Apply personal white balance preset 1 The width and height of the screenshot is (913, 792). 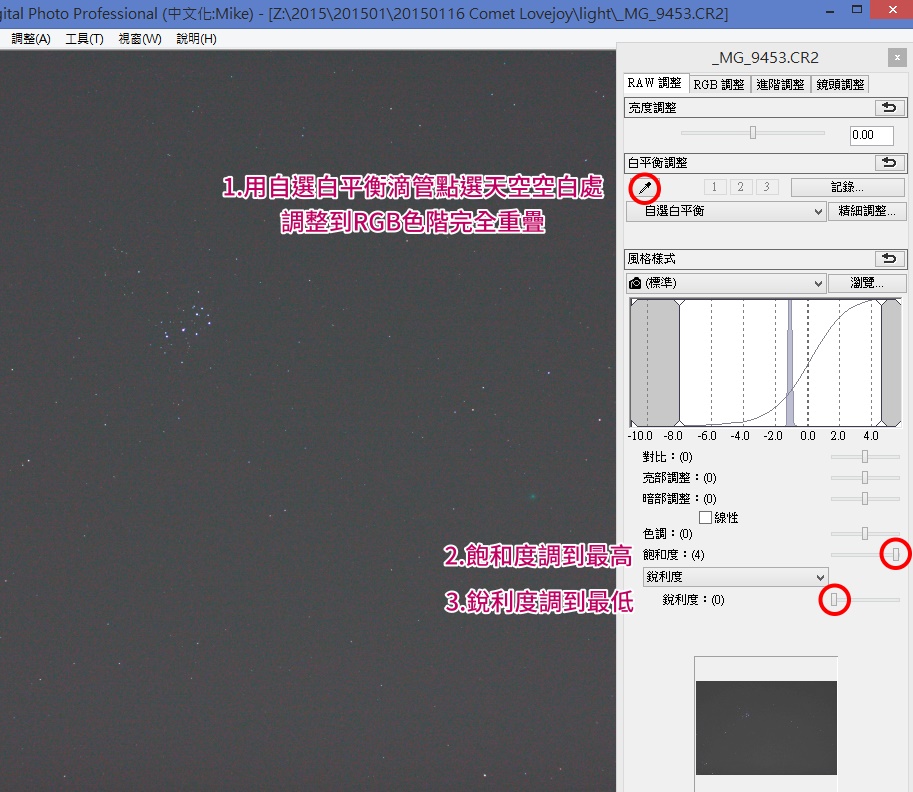714,187
